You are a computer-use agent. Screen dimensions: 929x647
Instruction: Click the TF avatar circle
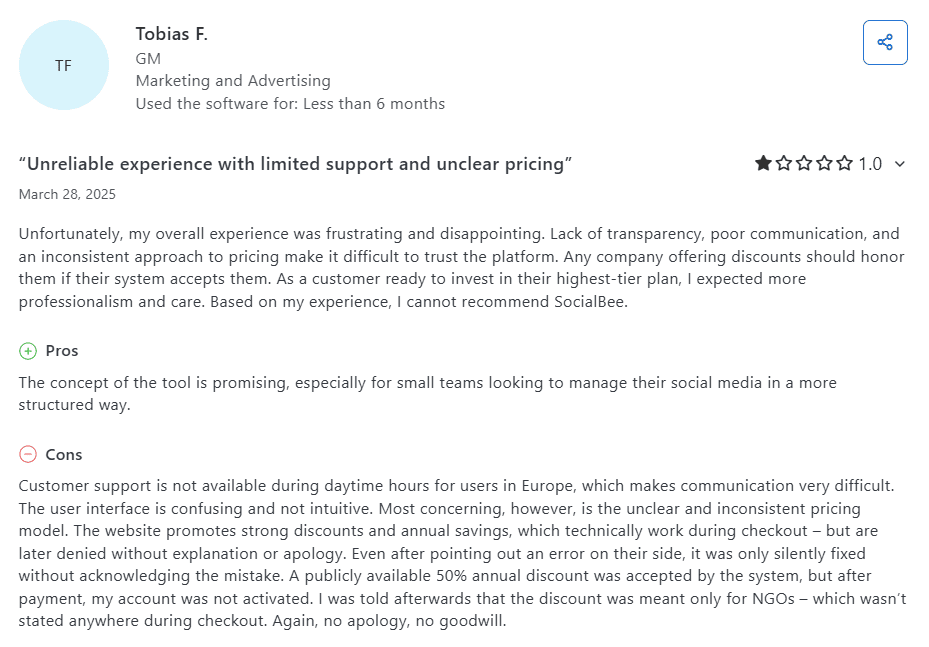(x=63, y=64)
